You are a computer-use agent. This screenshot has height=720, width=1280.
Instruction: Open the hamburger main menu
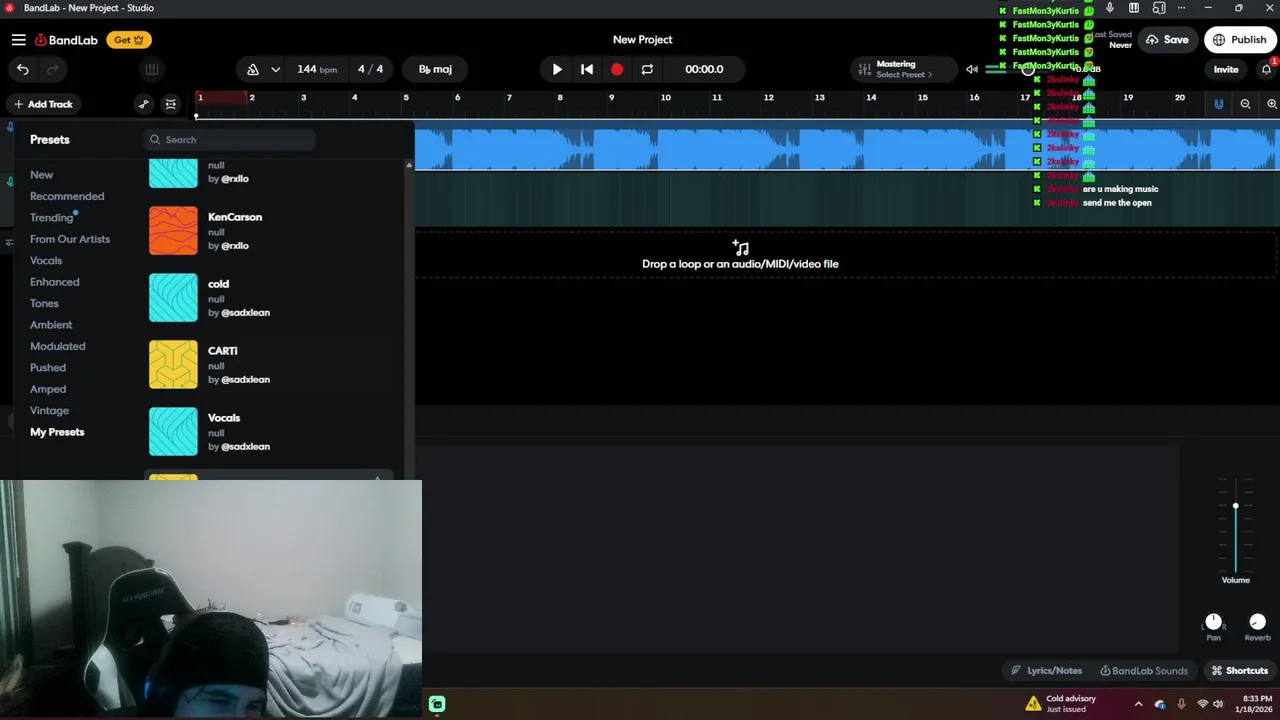point(18,40)
